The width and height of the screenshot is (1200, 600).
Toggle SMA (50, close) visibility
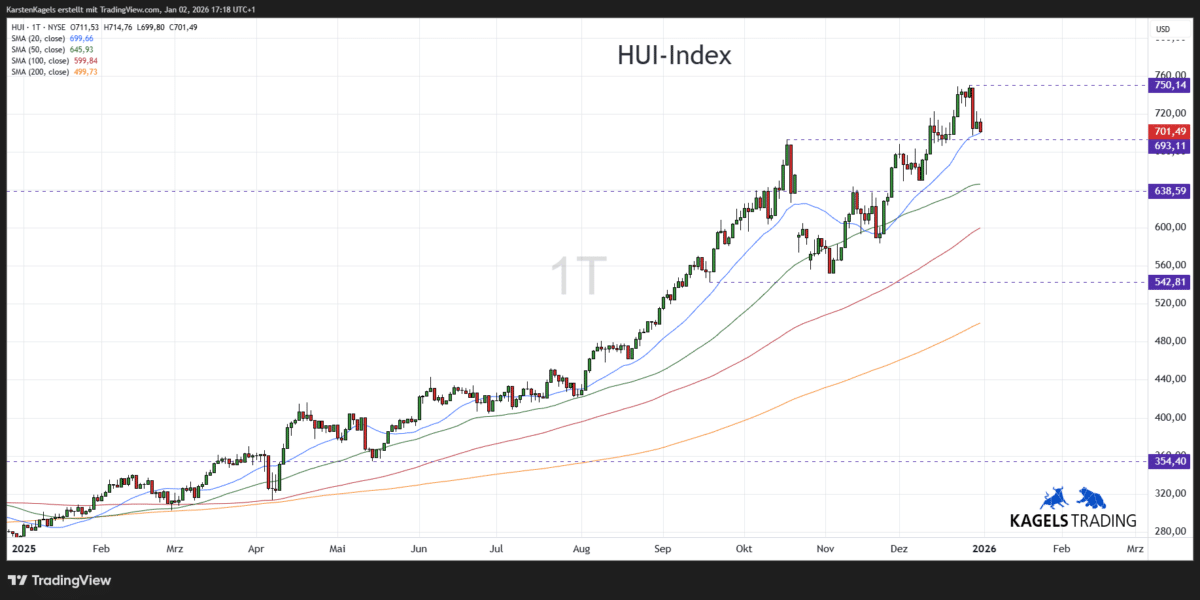(37, 47)
